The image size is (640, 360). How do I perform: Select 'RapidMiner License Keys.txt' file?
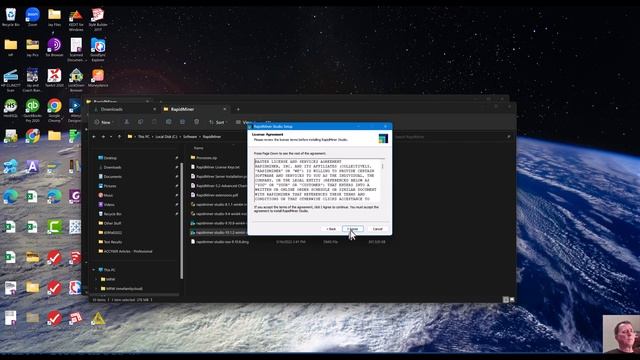[x=218, y=167]
